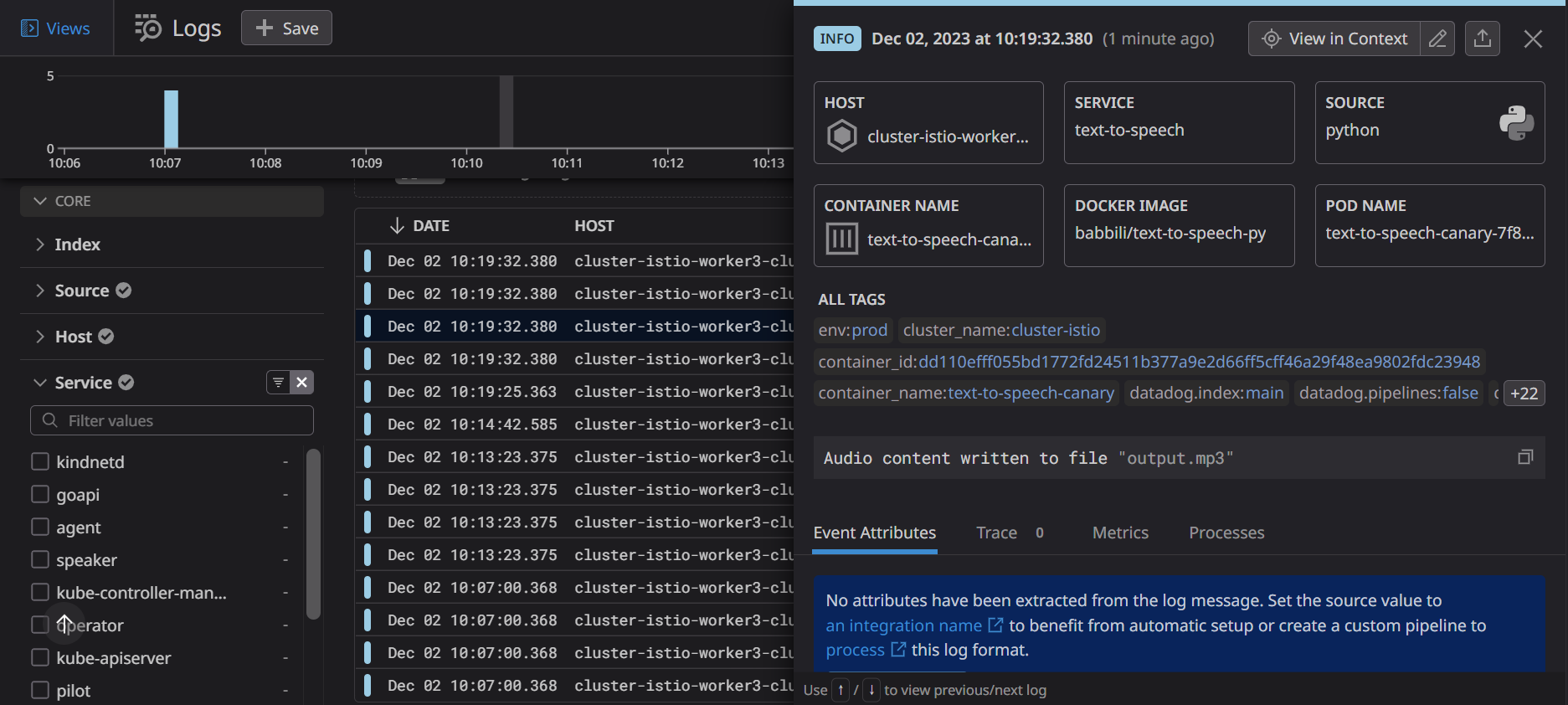Image resolution: width=1568 pixels, height=705 pixels.
Task: Click the datadog.index:main tag
Action: [1206, 393]
